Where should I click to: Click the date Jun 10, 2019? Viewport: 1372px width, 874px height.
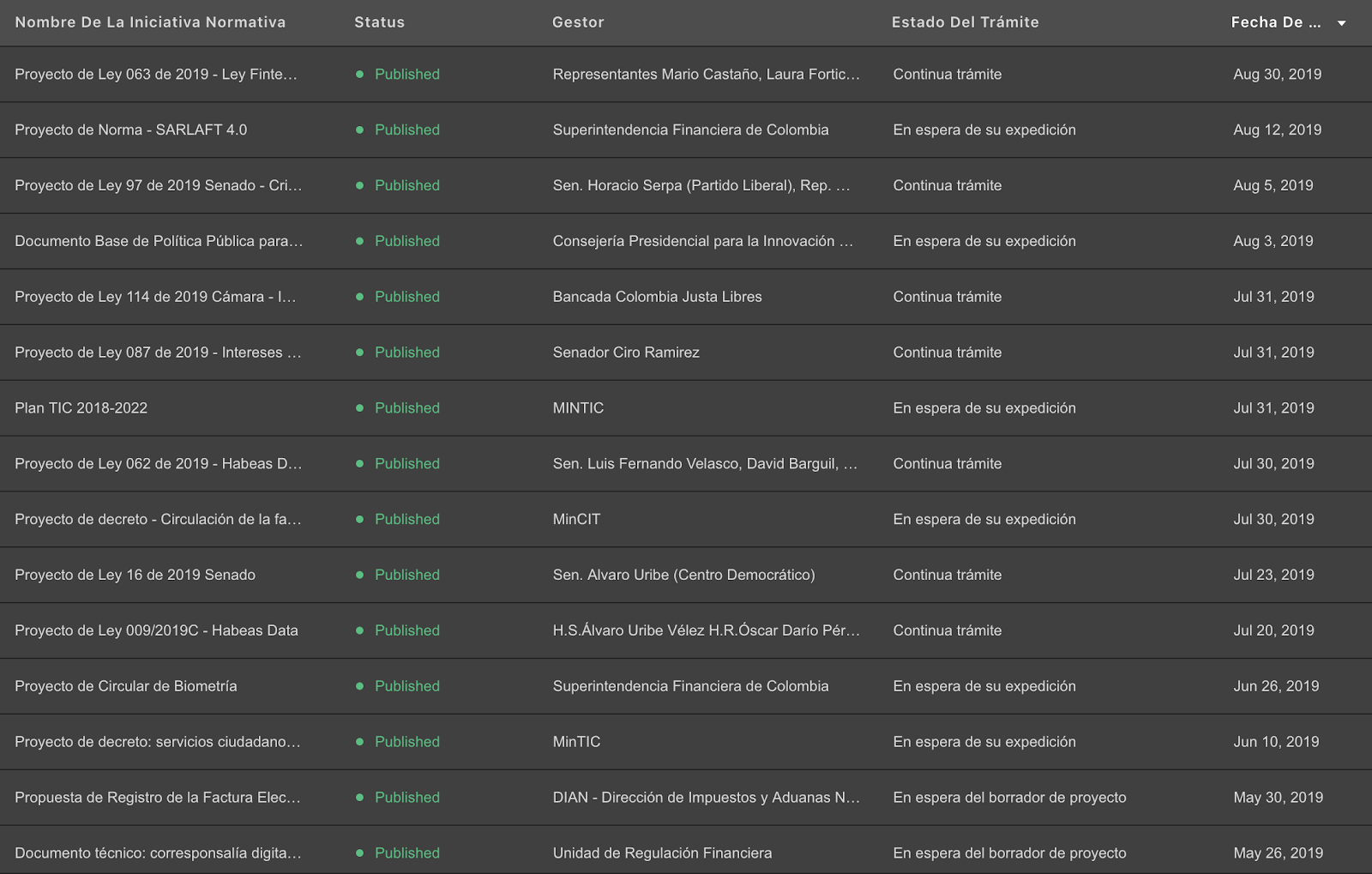1276,742
